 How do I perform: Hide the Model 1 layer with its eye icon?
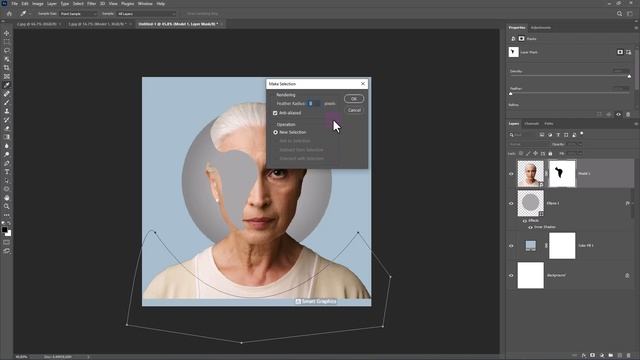tap(511, 174)
